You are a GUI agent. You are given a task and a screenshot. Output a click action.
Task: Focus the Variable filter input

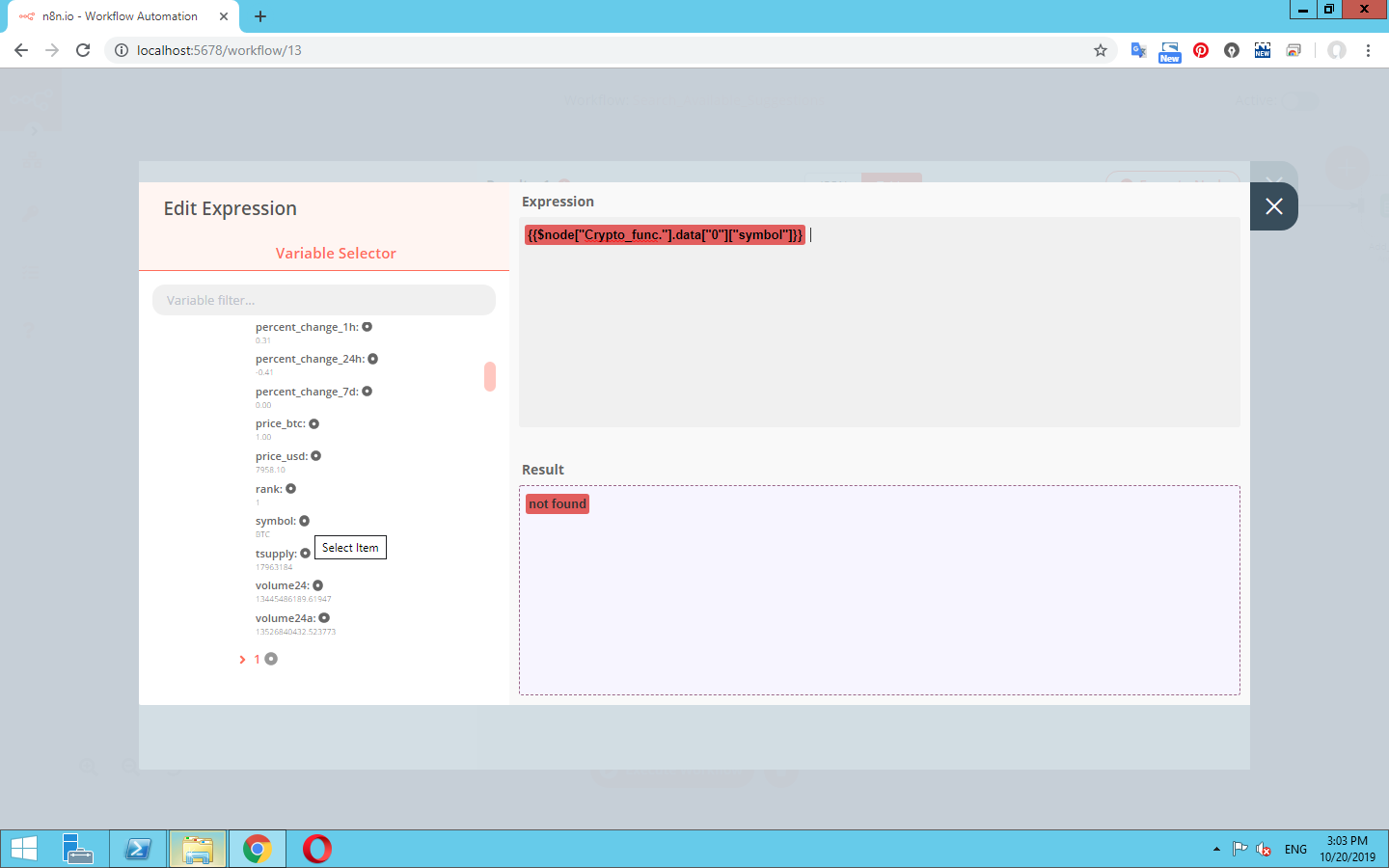[324, 300]
